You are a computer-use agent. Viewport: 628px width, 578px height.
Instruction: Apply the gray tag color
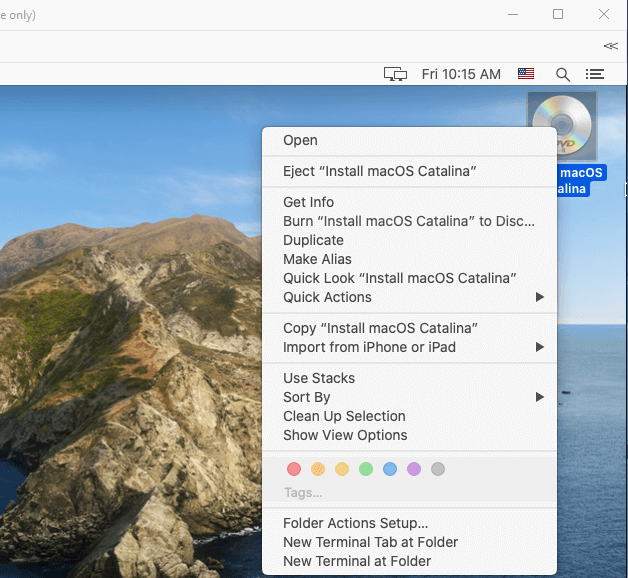tap(438, 469)
